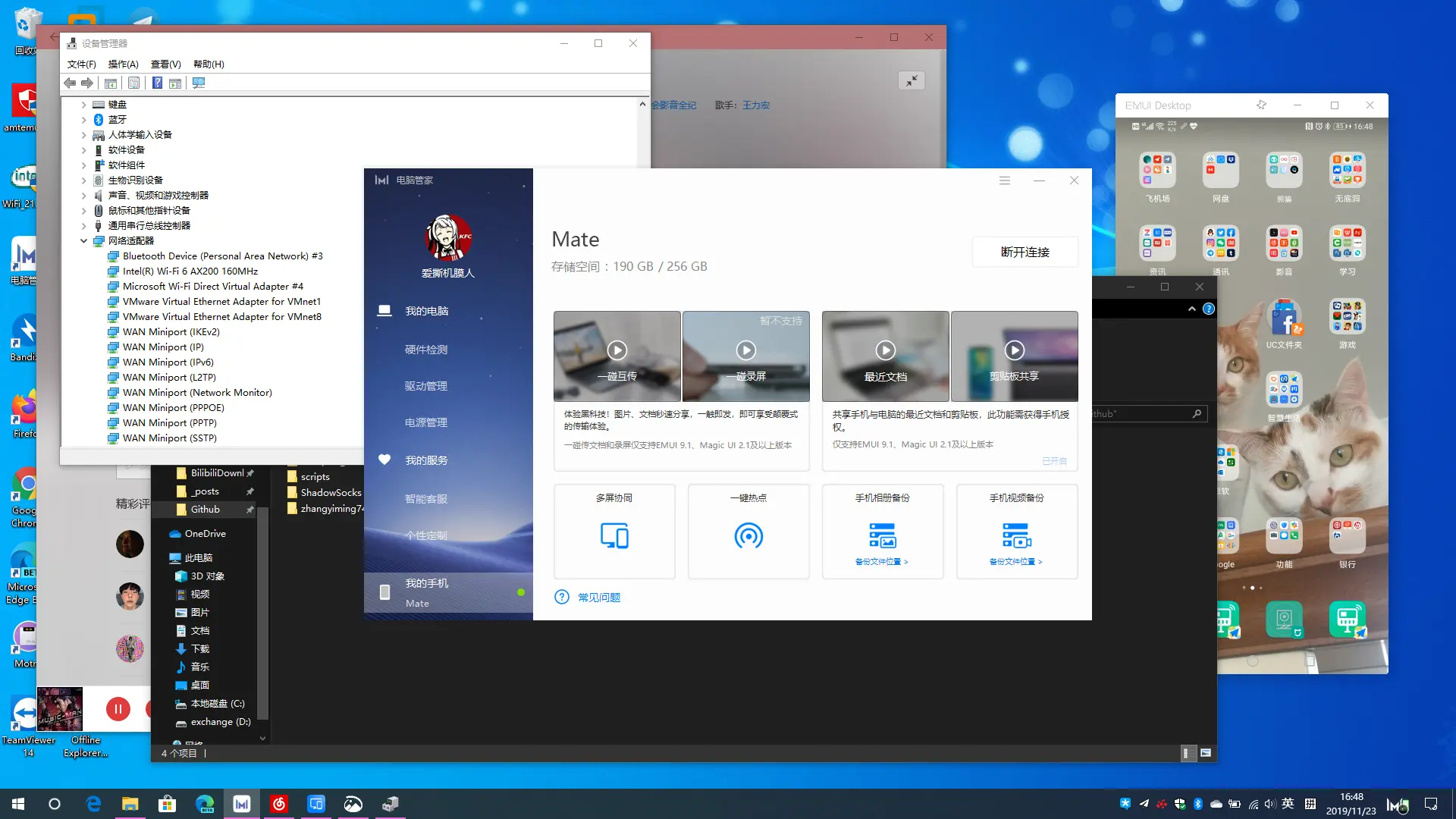Click exit fullscreen icon in music window

click(912, 80)
